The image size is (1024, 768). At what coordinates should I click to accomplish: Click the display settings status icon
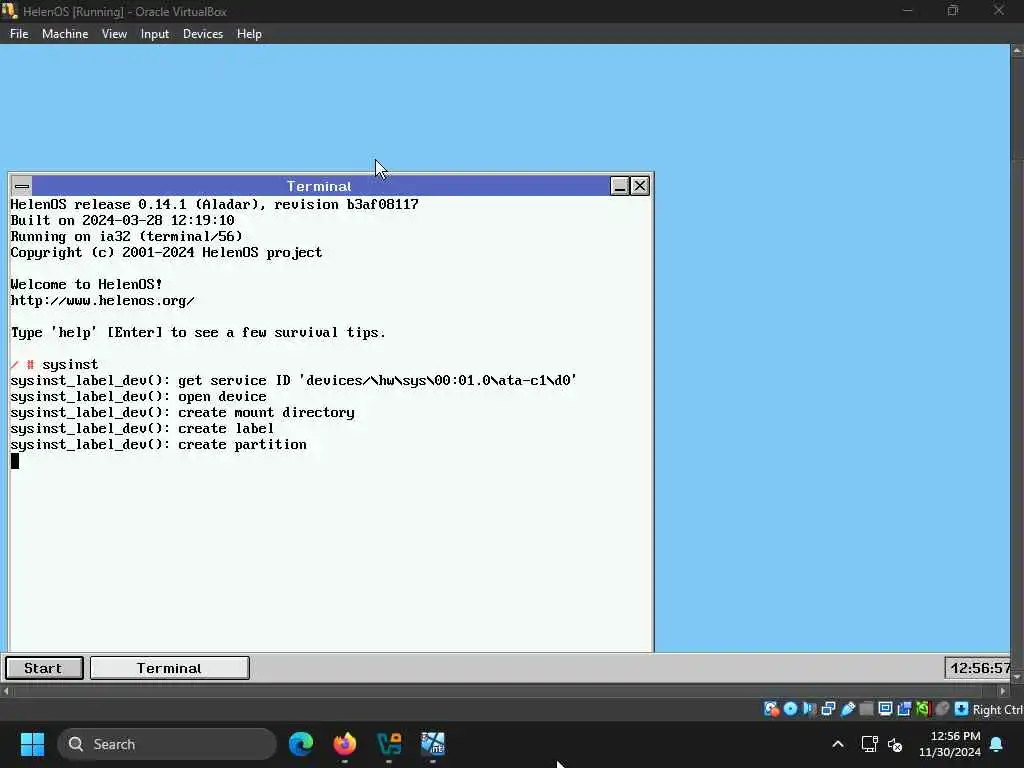click(x=886, y=709)
